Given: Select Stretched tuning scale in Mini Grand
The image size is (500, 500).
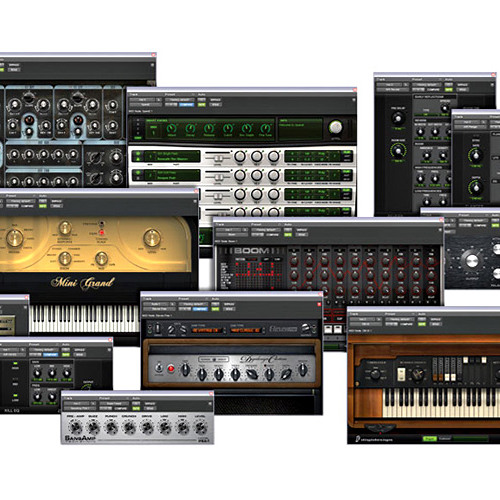Looking at the screenshot, I should click(x=102, y=223).
